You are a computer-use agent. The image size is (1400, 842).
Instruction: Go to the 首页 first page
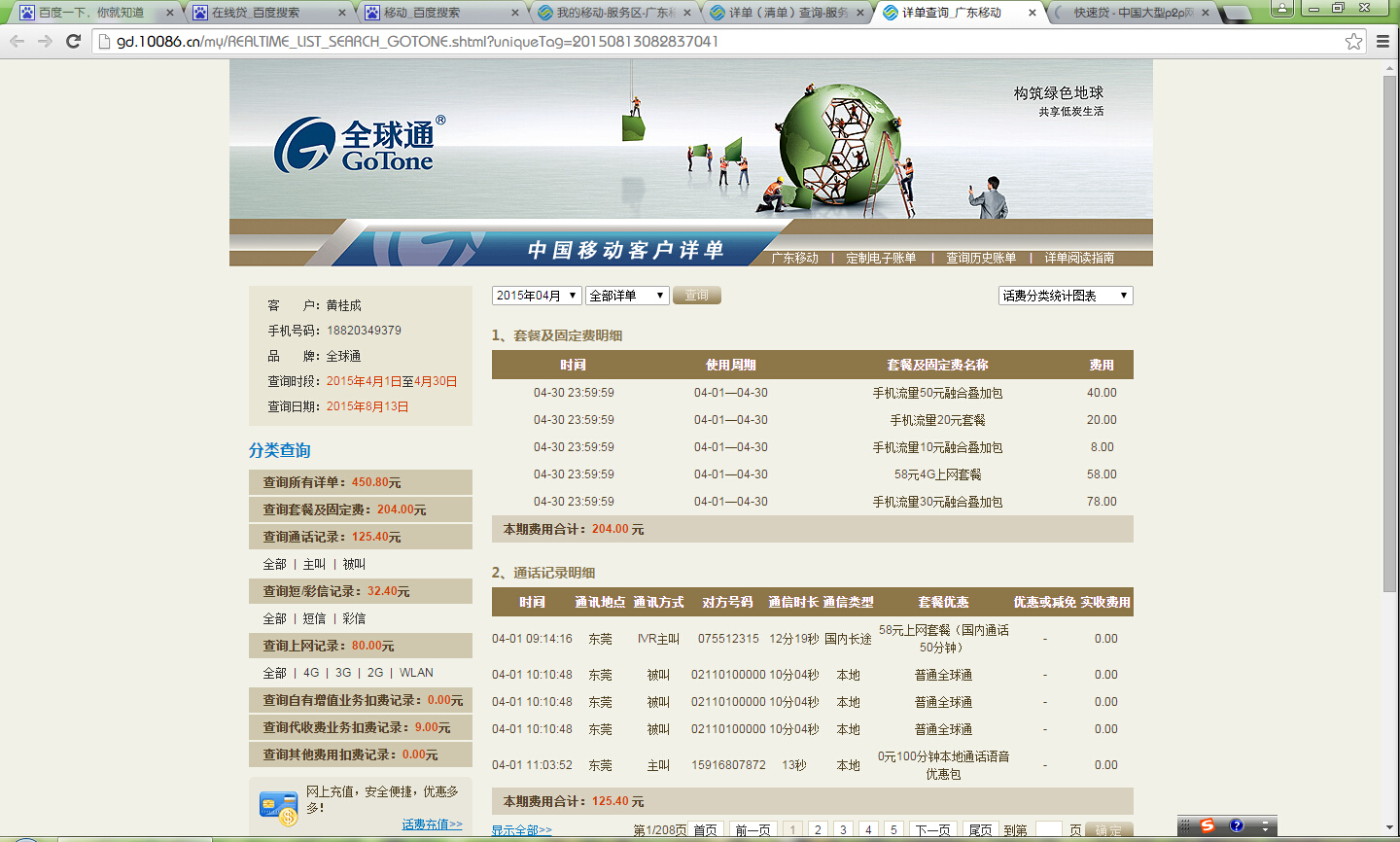click(706, 830)
